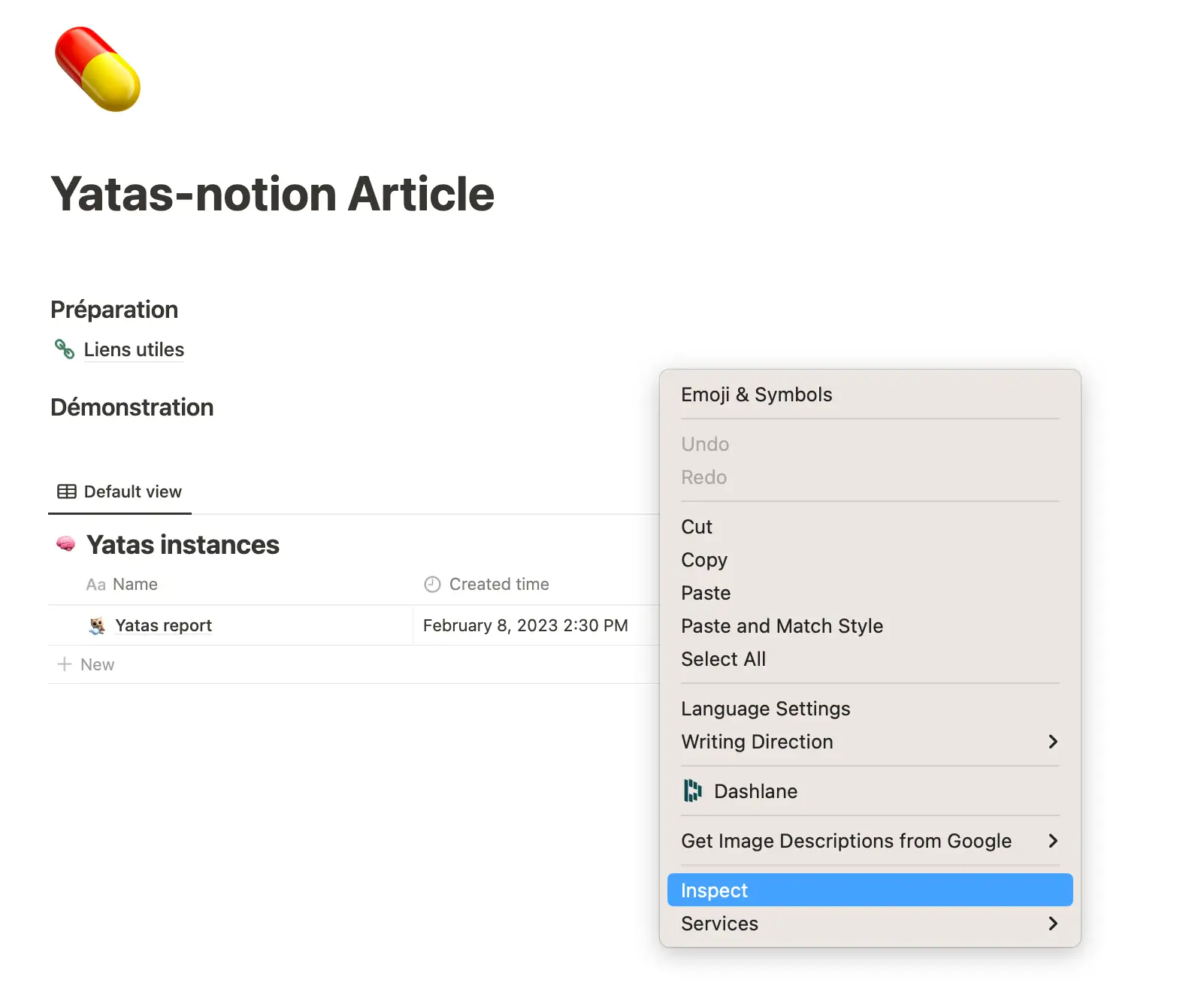This screenshot has width=1204, height=998.
Task: Click the Yatas instances database title
Action: coord(183,545)
